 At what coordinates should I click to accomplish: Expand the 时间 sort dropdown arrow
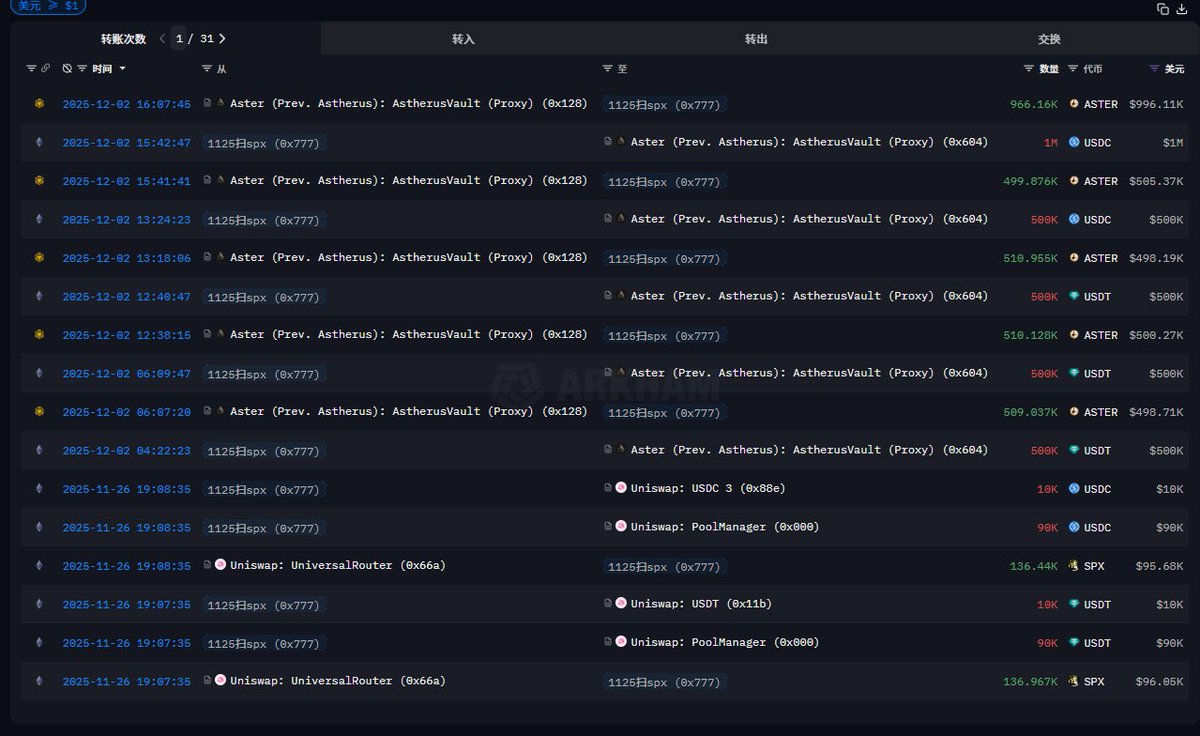[123, 69]
